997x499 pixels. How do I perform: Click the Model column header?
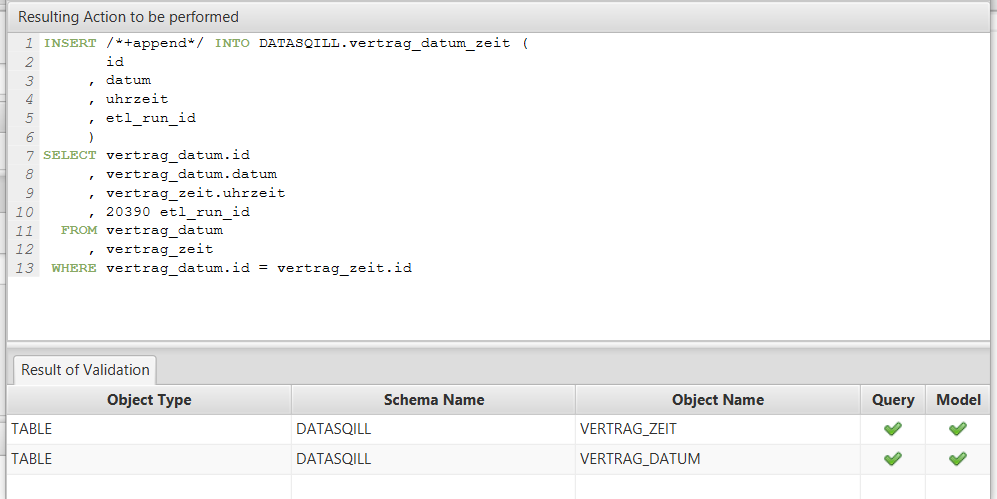[x=958, y=400]
